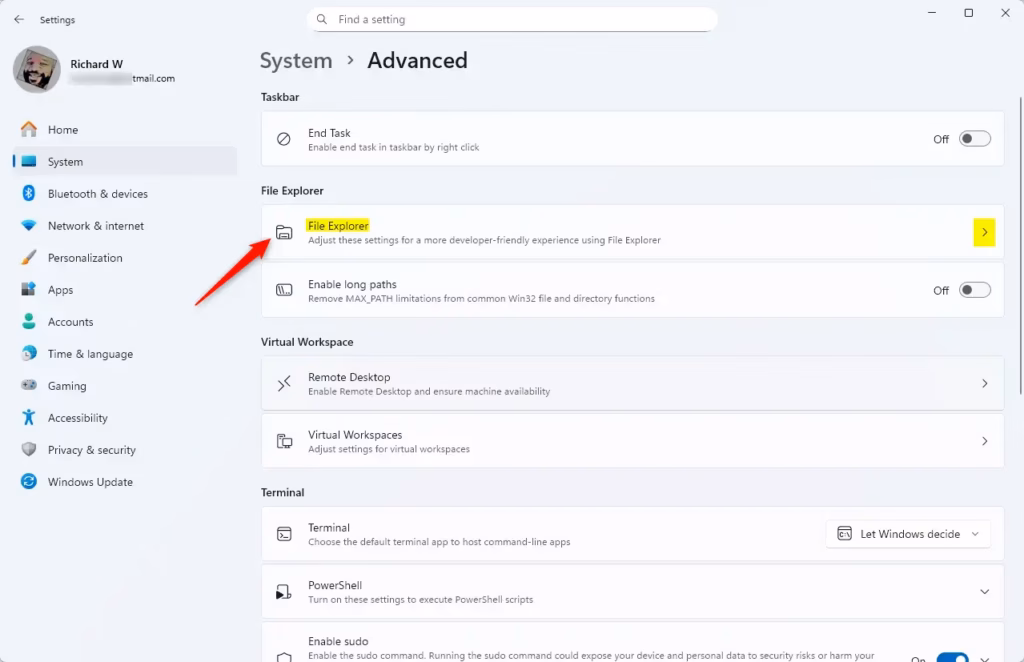Open Network & internet settings
Image resolution: width=1024 pixels, height=662 pixels.
point(124,225)
